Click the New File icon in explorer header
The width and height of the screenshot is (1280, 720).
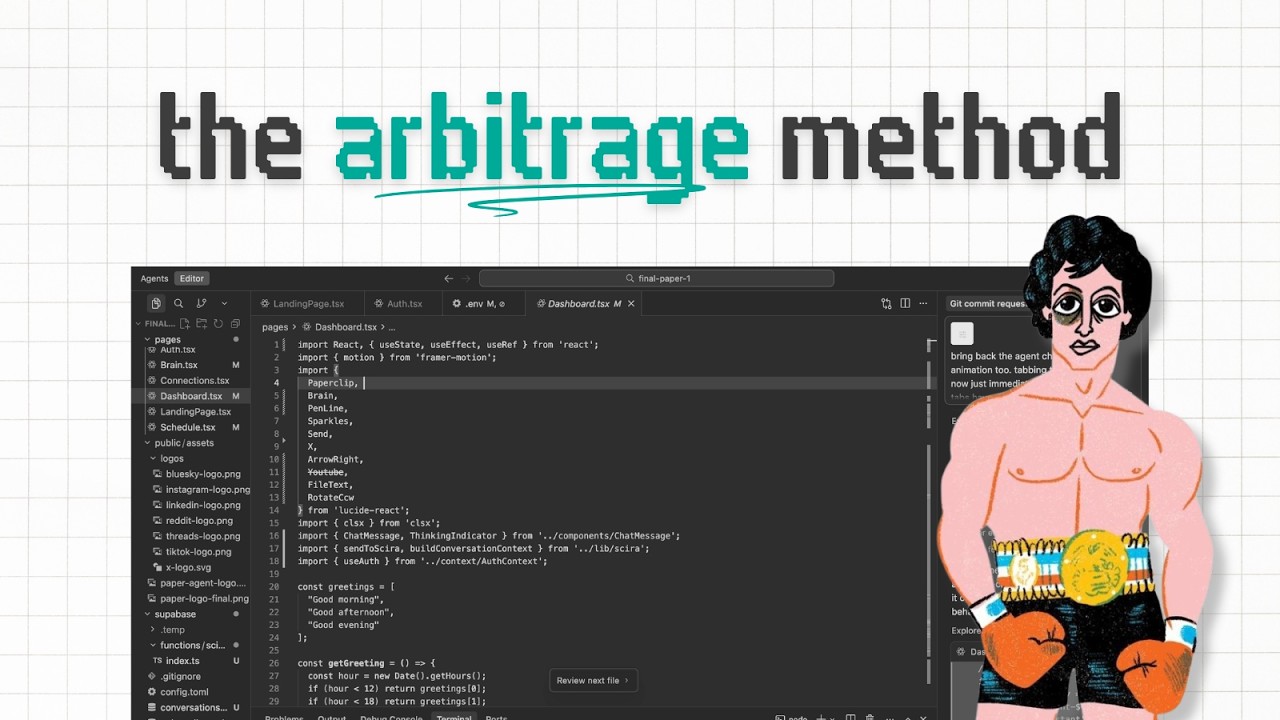pos(187,324)
